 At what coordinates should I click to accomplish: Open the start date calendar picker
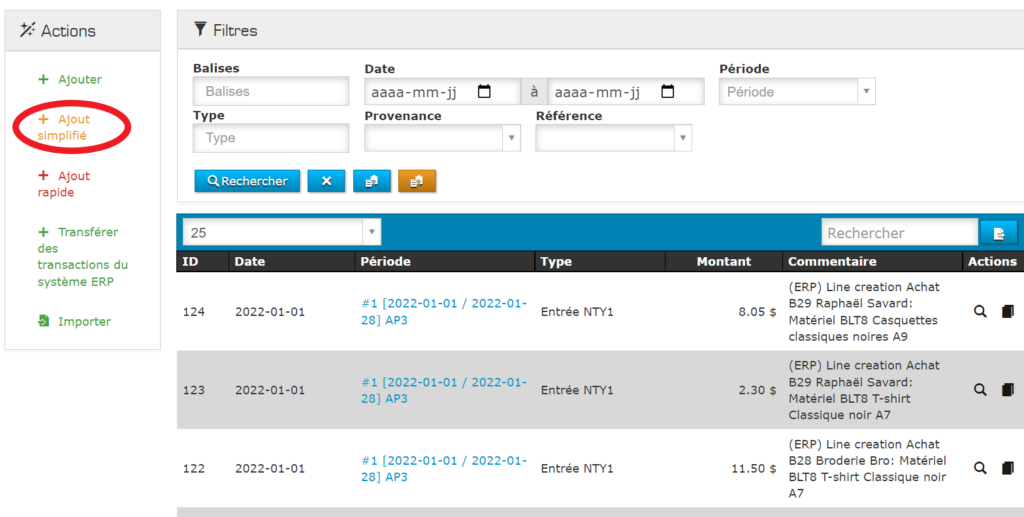pos(485,92)
